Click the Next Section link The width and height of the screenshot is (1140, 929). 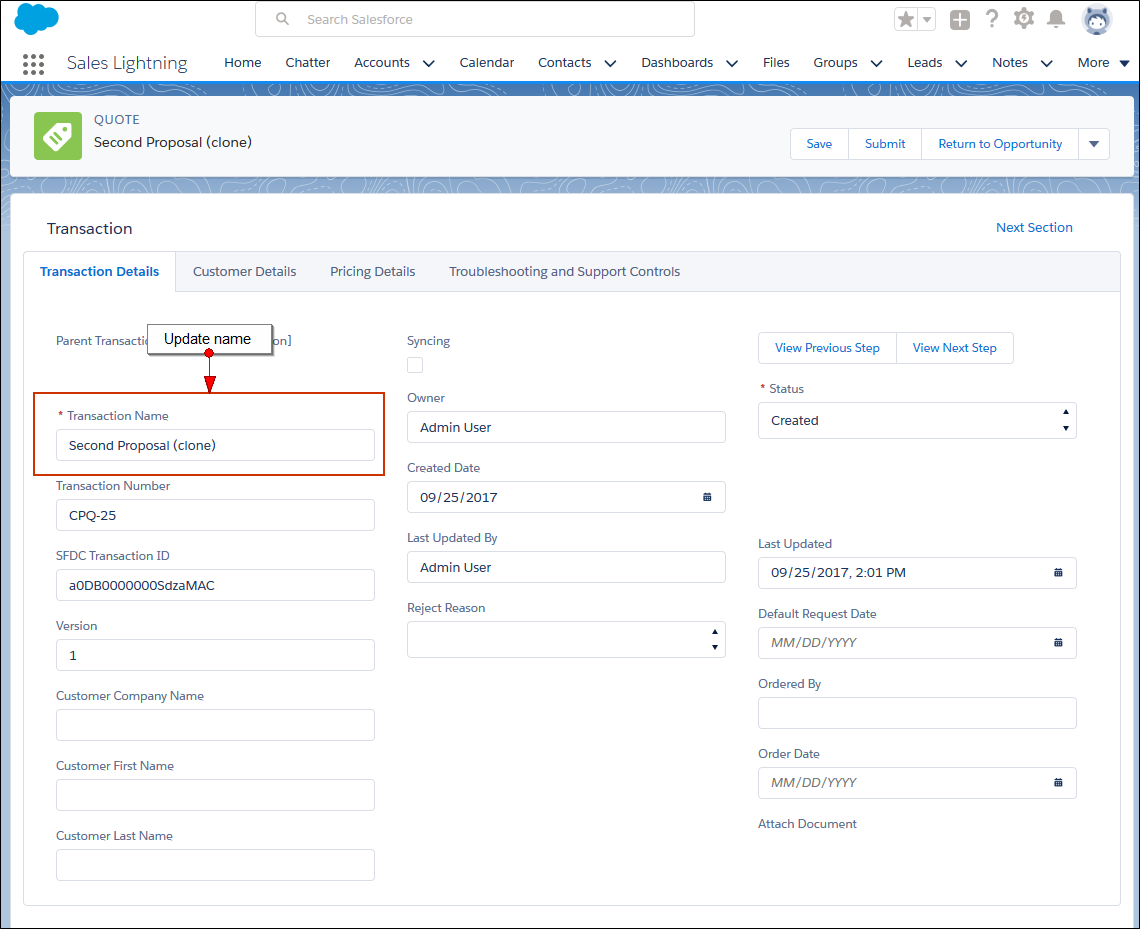1034,228
